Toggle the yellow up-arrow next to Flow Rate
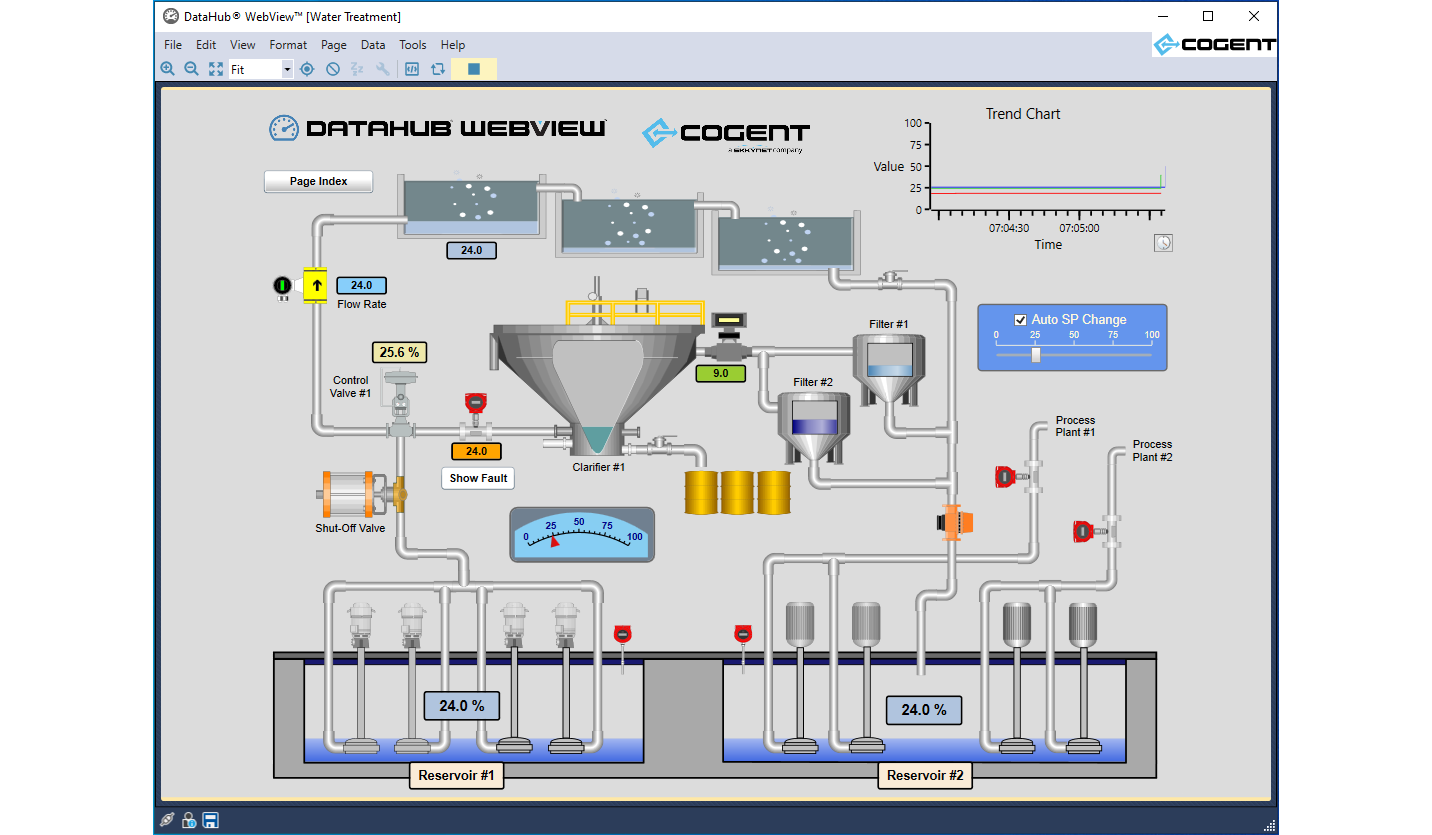This screenshot has width=1432, height=835. (316, 286)
